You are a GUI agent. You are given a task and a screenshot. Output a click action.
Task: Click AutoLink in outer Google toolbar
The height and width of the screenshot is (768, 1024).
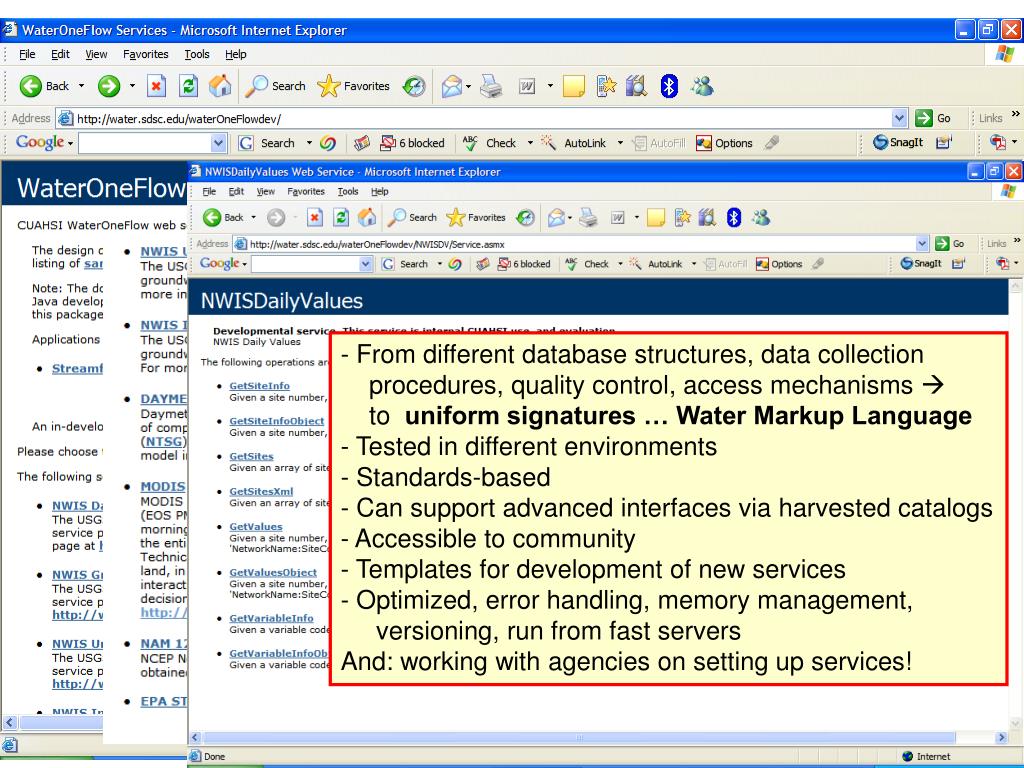coord(574,142)
